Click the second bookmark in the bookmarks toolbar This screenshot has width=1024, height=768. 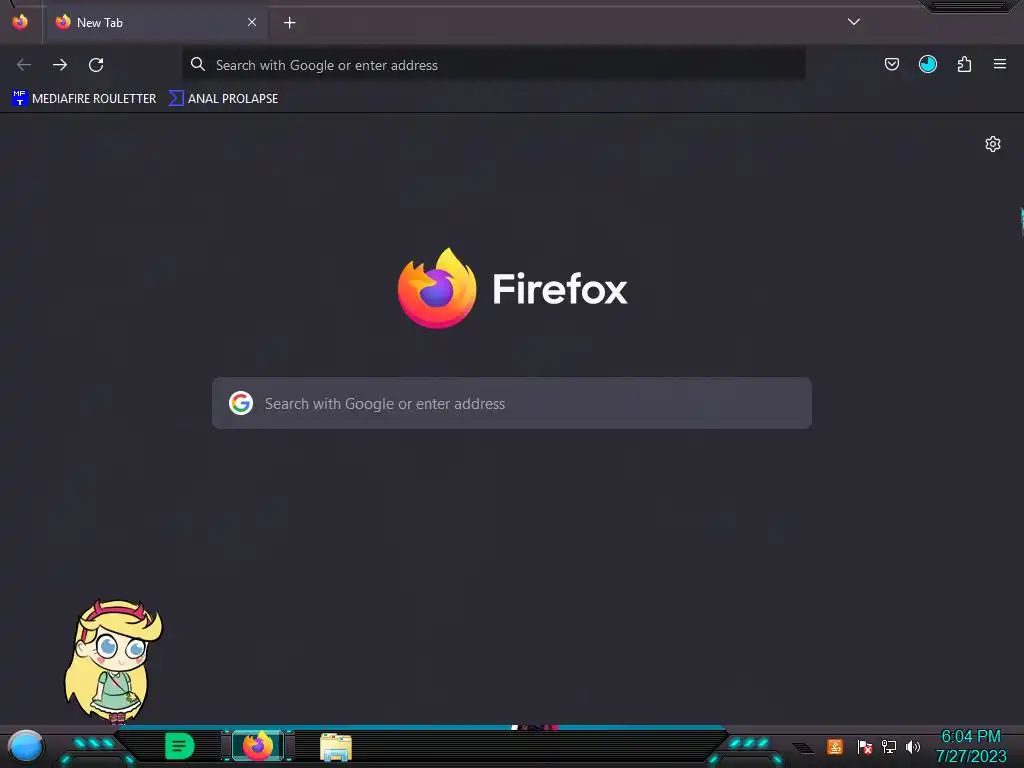click(x=223, y=99)
